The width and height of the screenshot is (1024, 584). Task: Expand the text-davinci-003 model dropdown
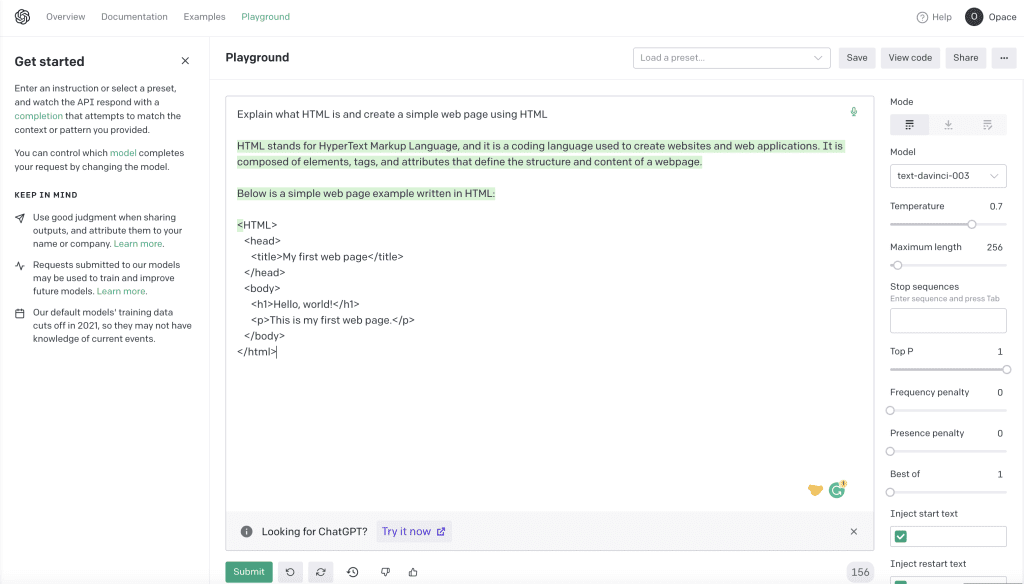coord(948,176)
